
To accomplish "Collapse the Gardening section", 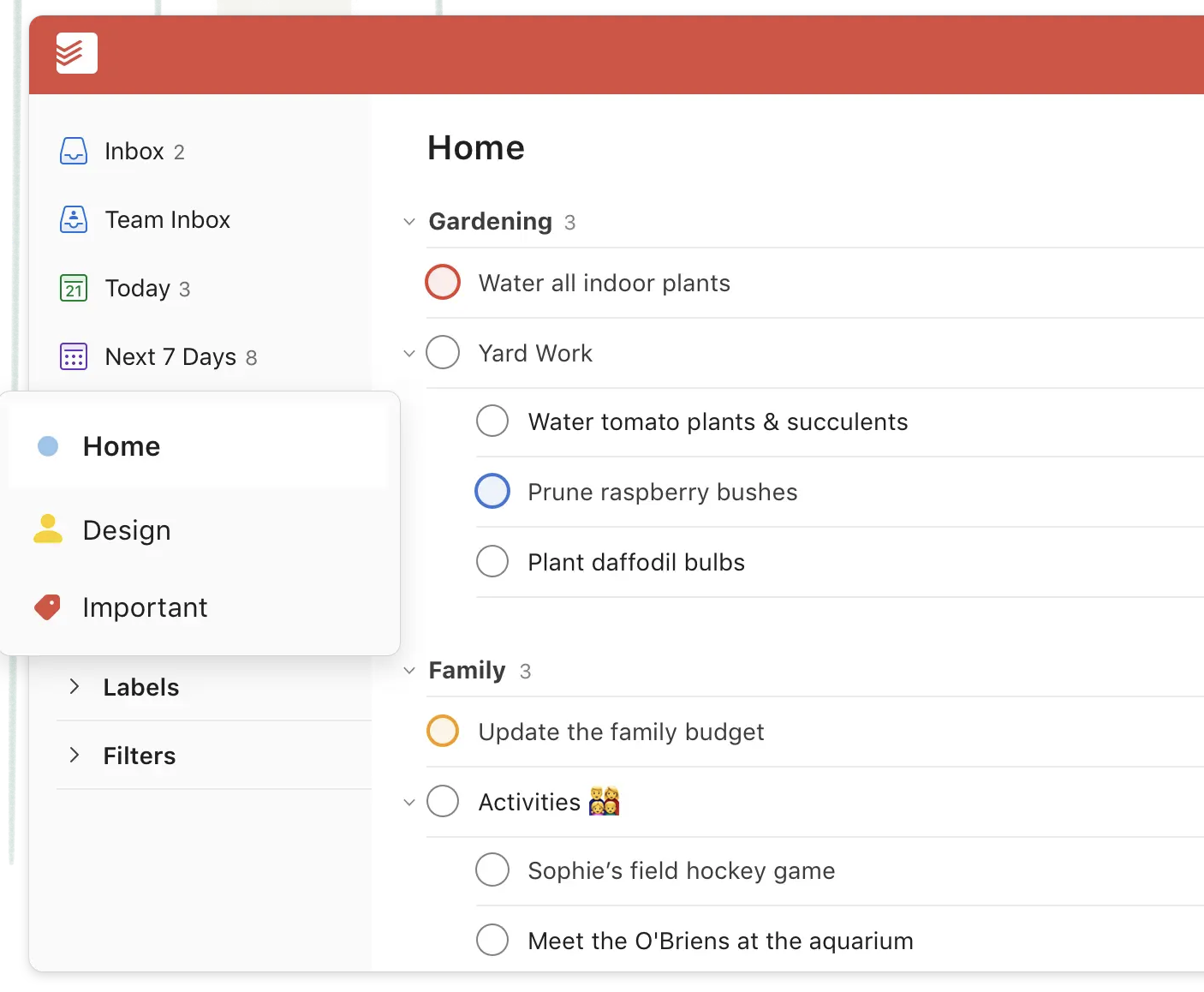I will [409, 222].
